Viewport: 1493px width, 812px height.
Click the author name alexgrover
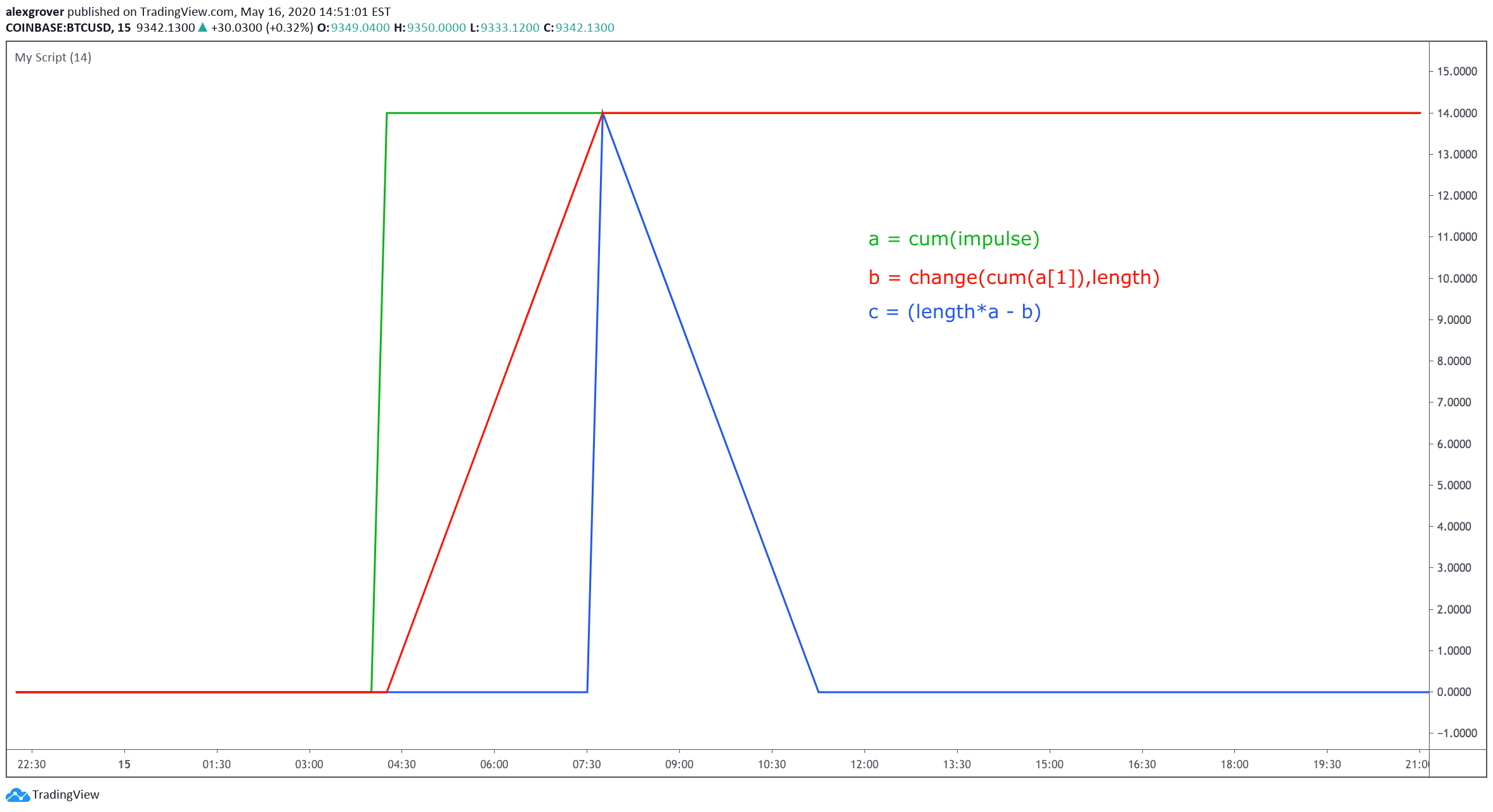[35, 12]
